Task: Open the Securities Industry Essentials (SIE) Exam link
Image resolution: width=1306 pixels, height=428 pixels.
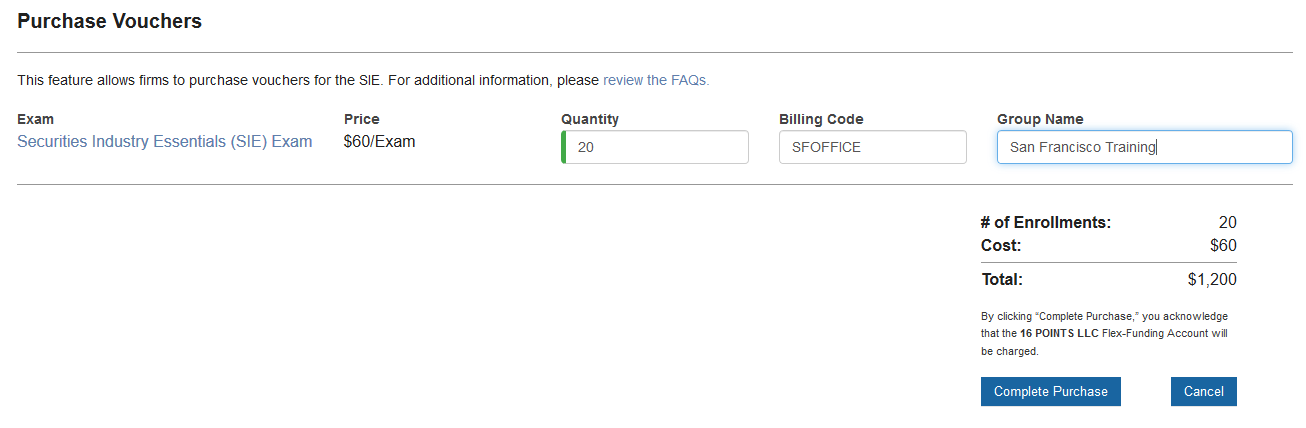Action: coord(165,142)
